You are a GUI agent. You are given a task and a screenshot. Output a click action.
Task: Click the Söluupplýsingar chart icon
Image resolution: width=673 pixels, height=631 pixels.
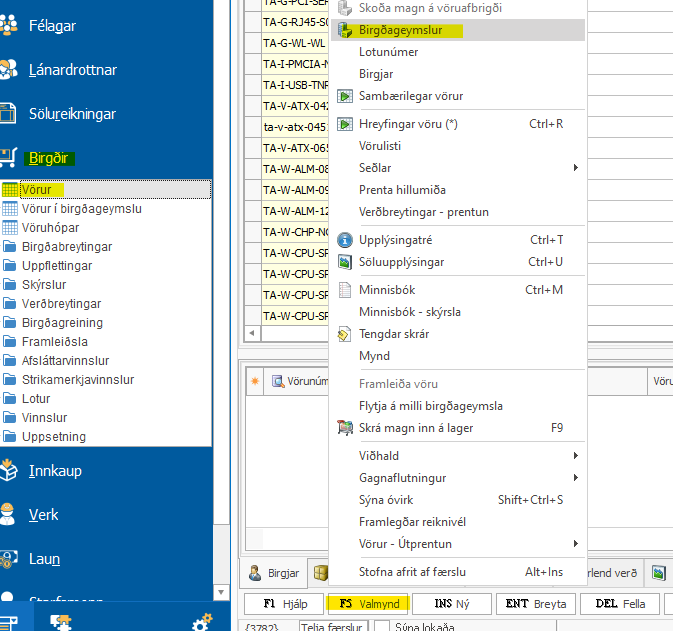345,262
